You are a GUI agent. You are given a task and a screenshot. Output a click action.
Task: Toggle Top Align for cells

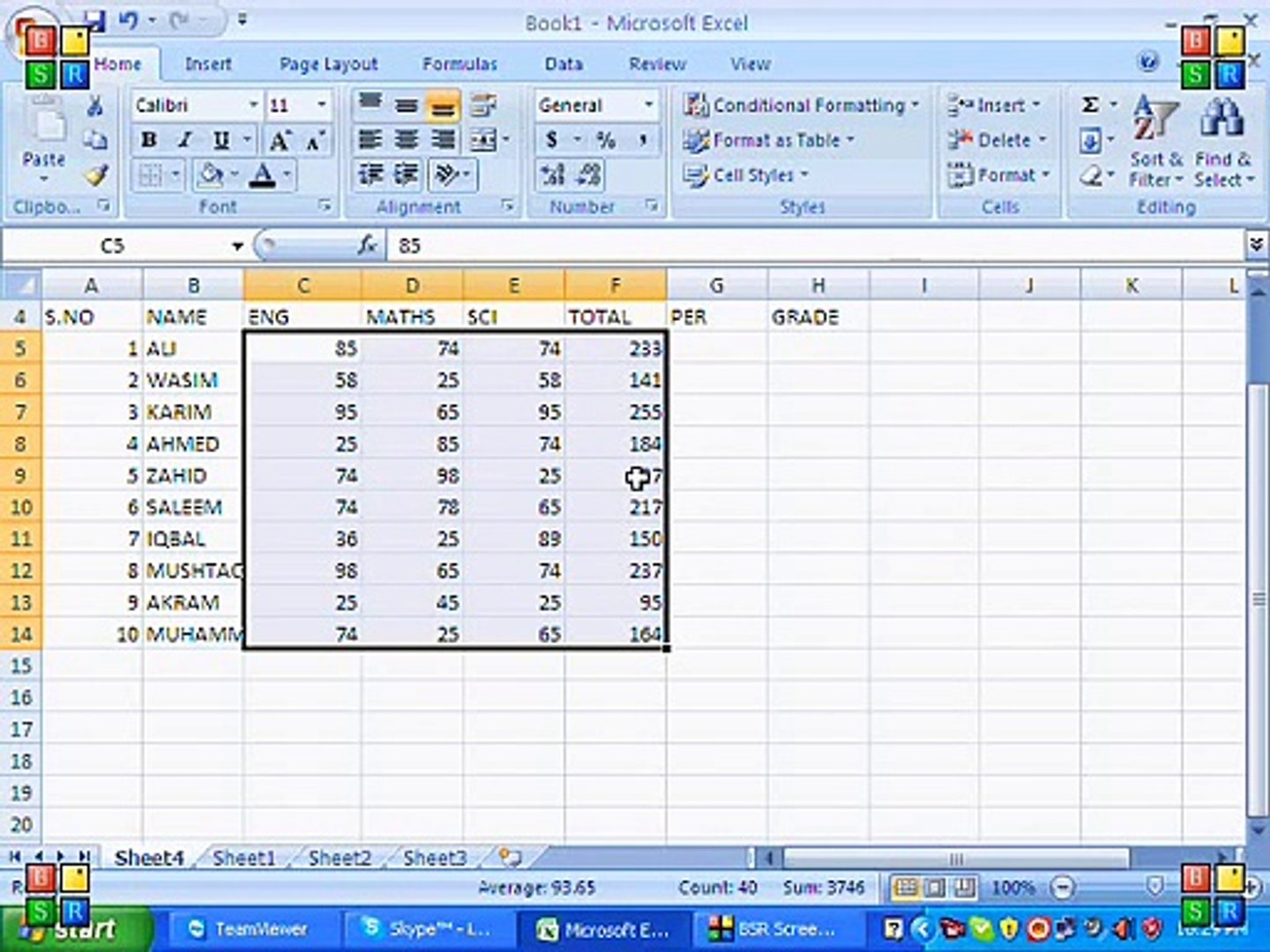(x=370, y=104)
